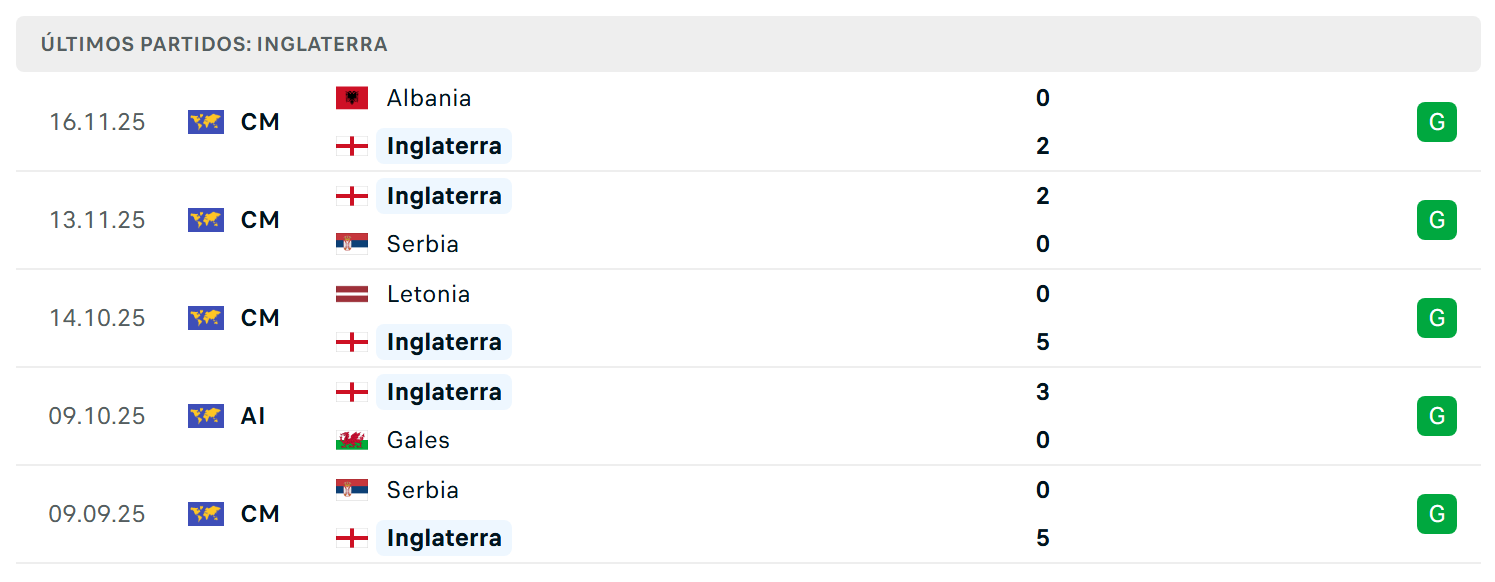
Task: Click the green G badge for the 09.09.25 match
Action: coord(1437,514)
